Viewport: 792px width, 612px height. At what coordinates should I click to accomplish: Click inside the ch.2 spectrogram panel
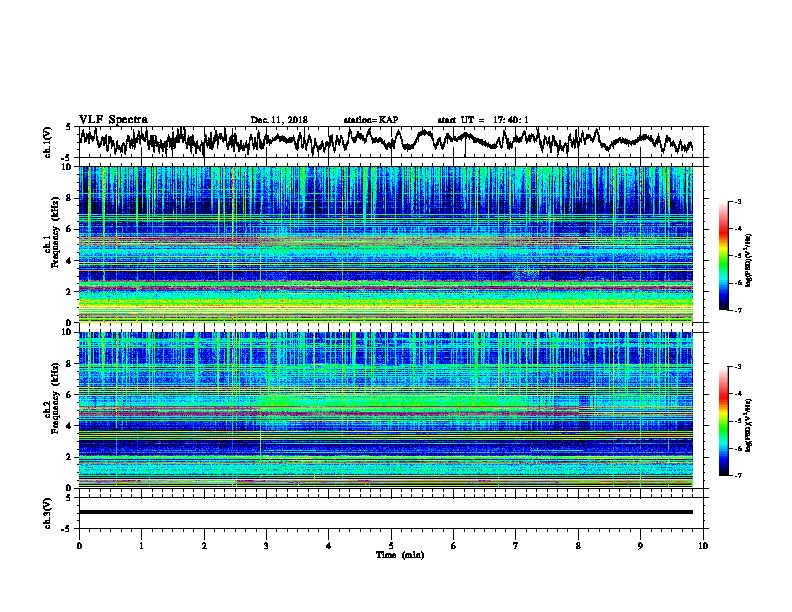tap(385, 410)
